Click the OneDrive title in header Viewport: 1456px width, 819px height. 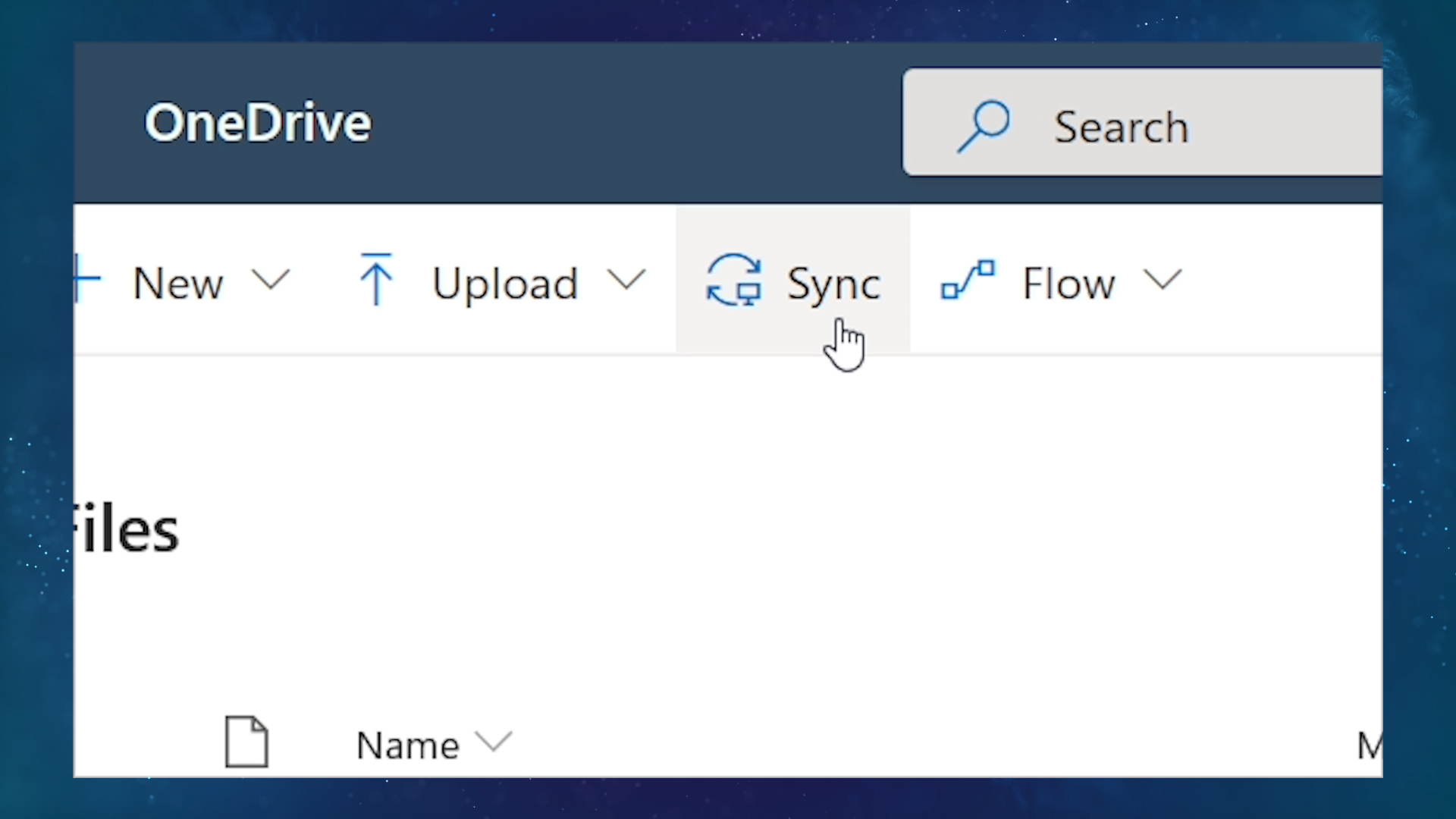click(258, 123)
